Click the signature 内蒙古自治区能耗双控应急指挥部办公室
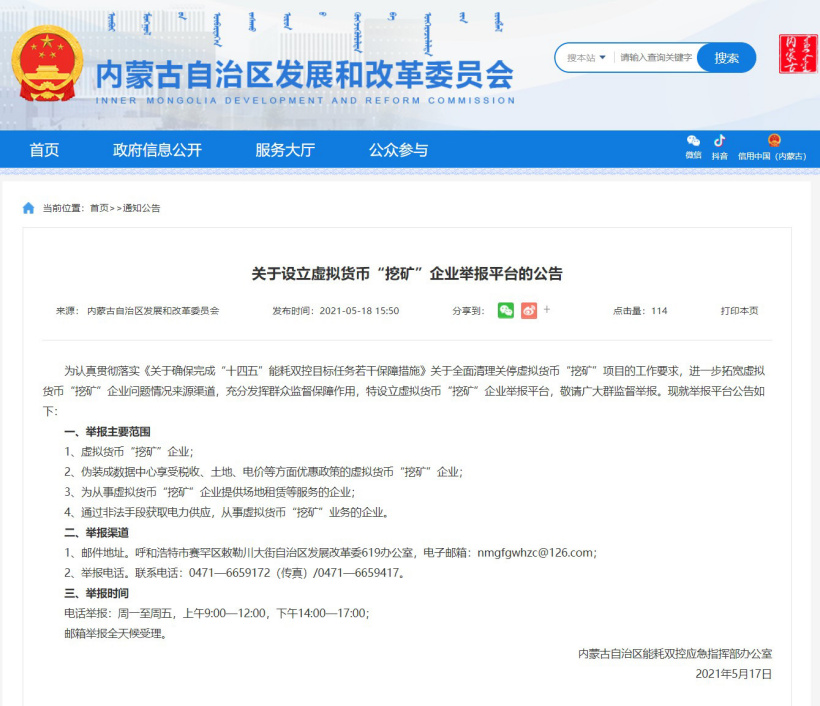The image size is (820, 706). tap(675, 654)
